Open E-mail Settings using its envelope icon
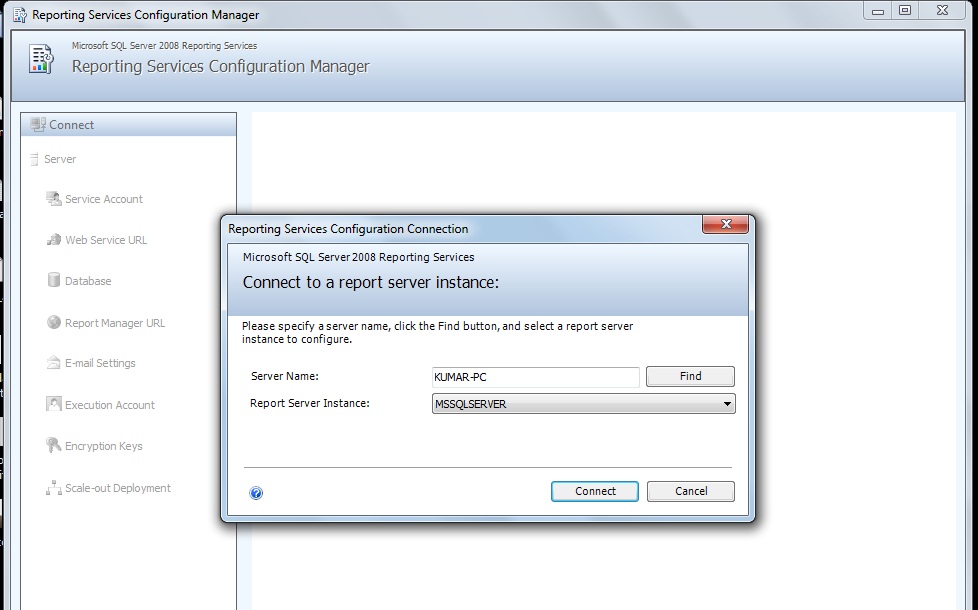This screenshot has height=610, width=978. click(52, 363)
